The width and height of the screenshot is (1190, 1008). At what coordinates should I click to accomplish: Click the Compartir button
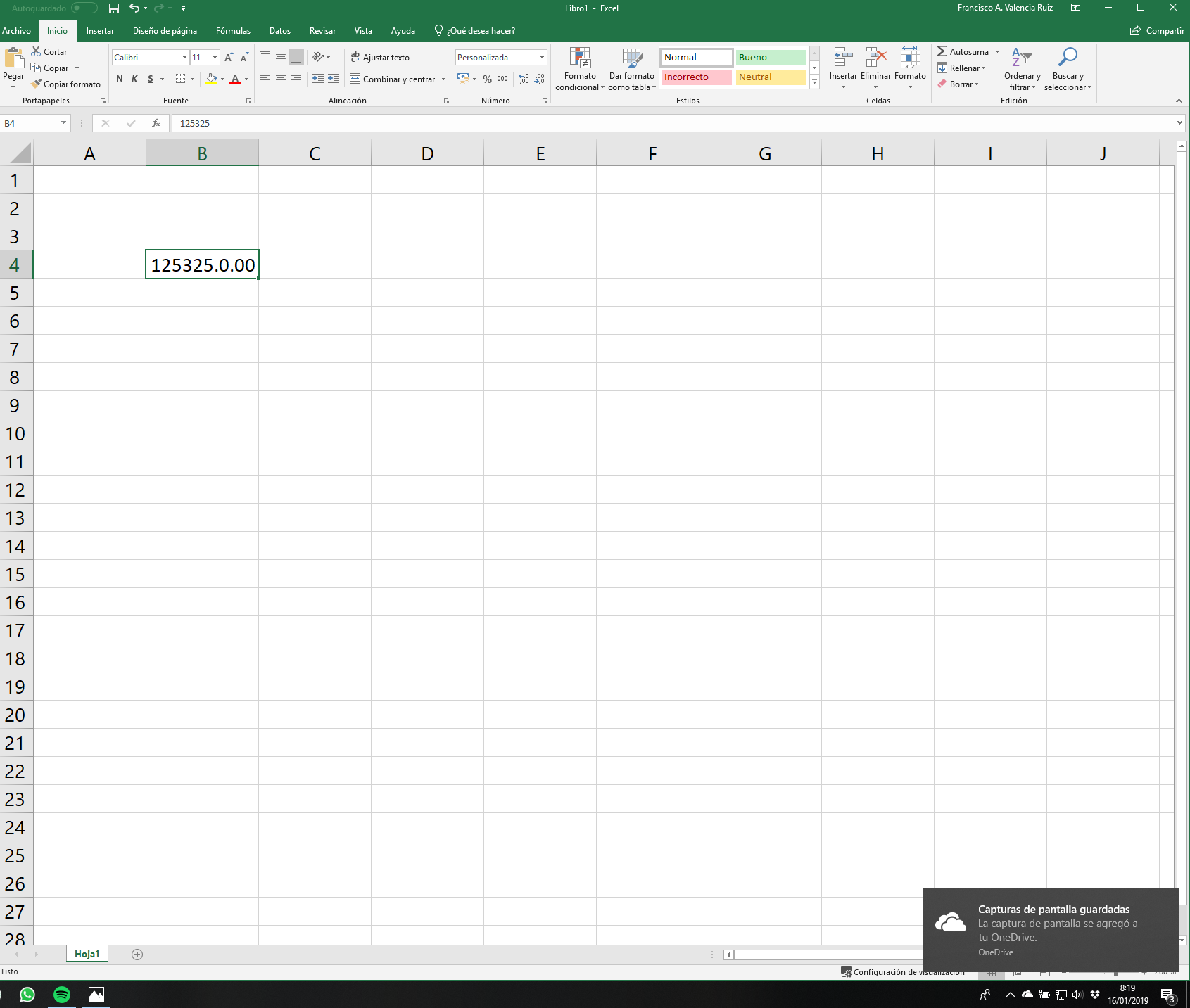(1157, 31)
